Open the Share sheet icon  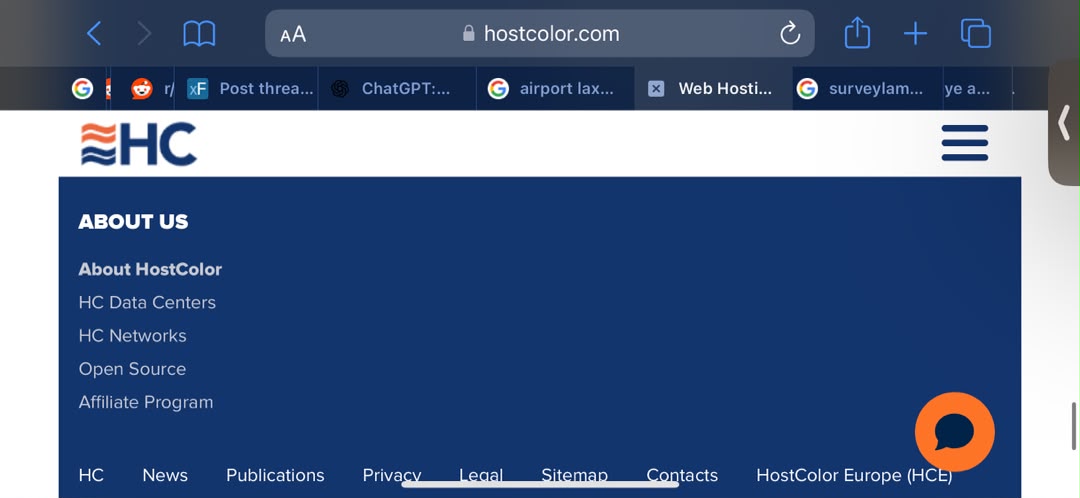click(858, 32)
